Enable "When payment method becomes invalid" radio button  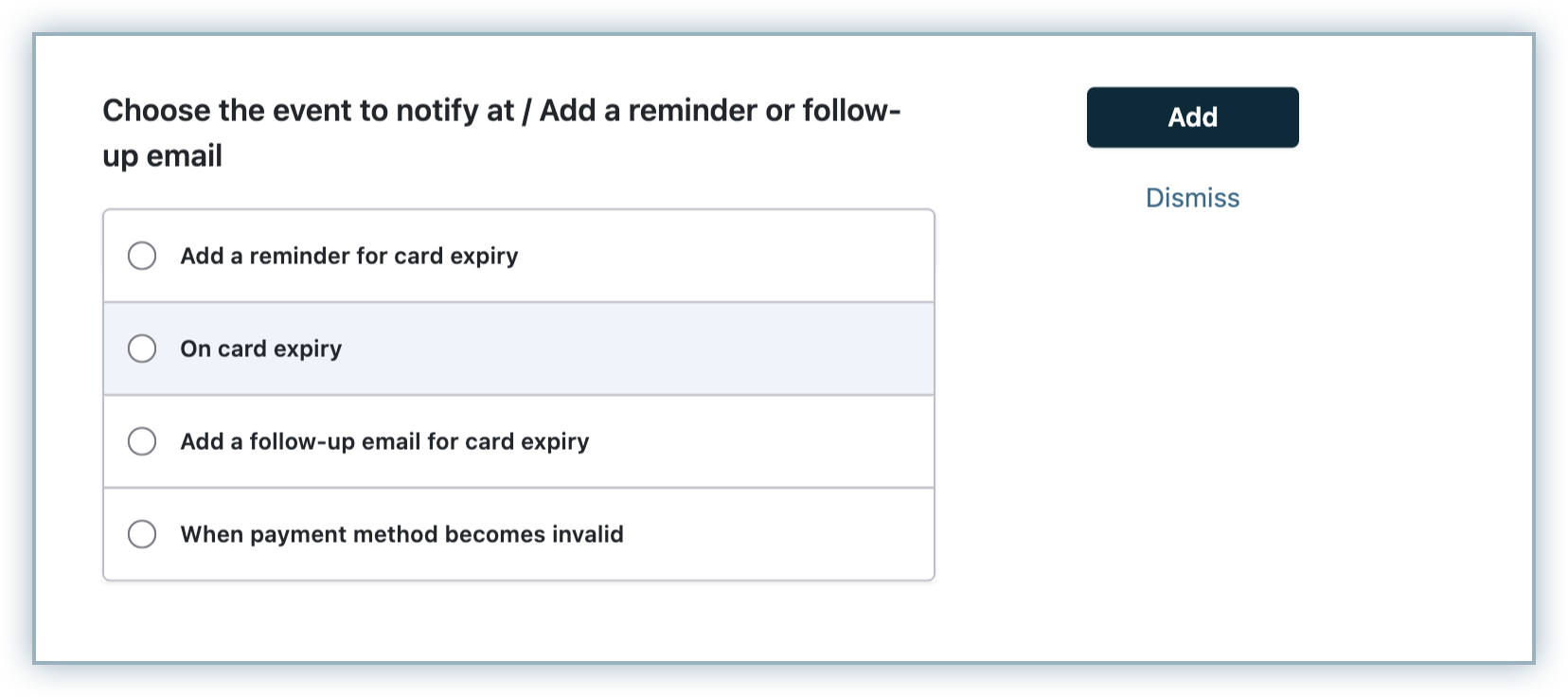(x=142, y=534)
